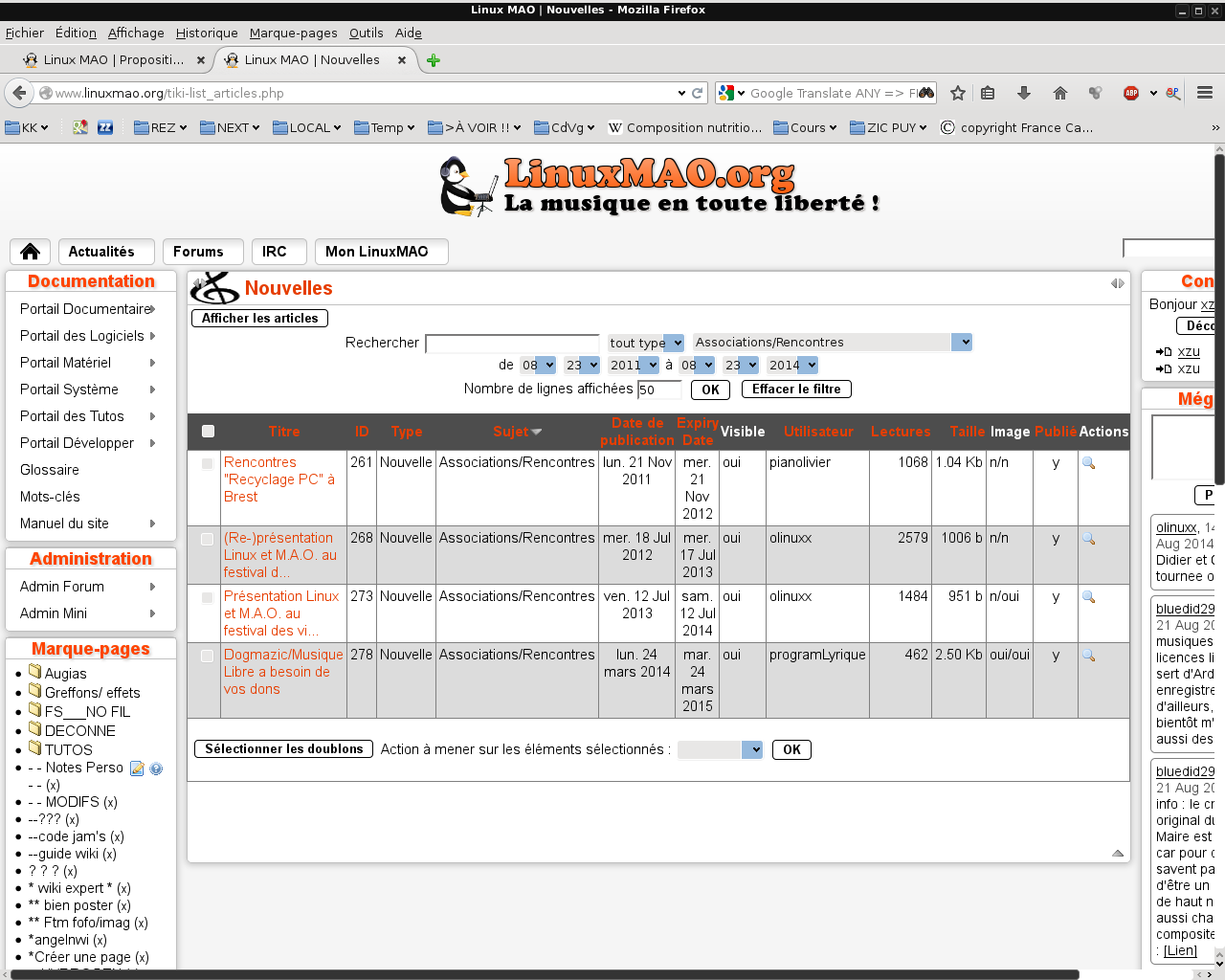Open the Associations/Rencontres topic dropdown
Image resolution: width=1225 pixels, height=980 pixels.
click(833, 343)
